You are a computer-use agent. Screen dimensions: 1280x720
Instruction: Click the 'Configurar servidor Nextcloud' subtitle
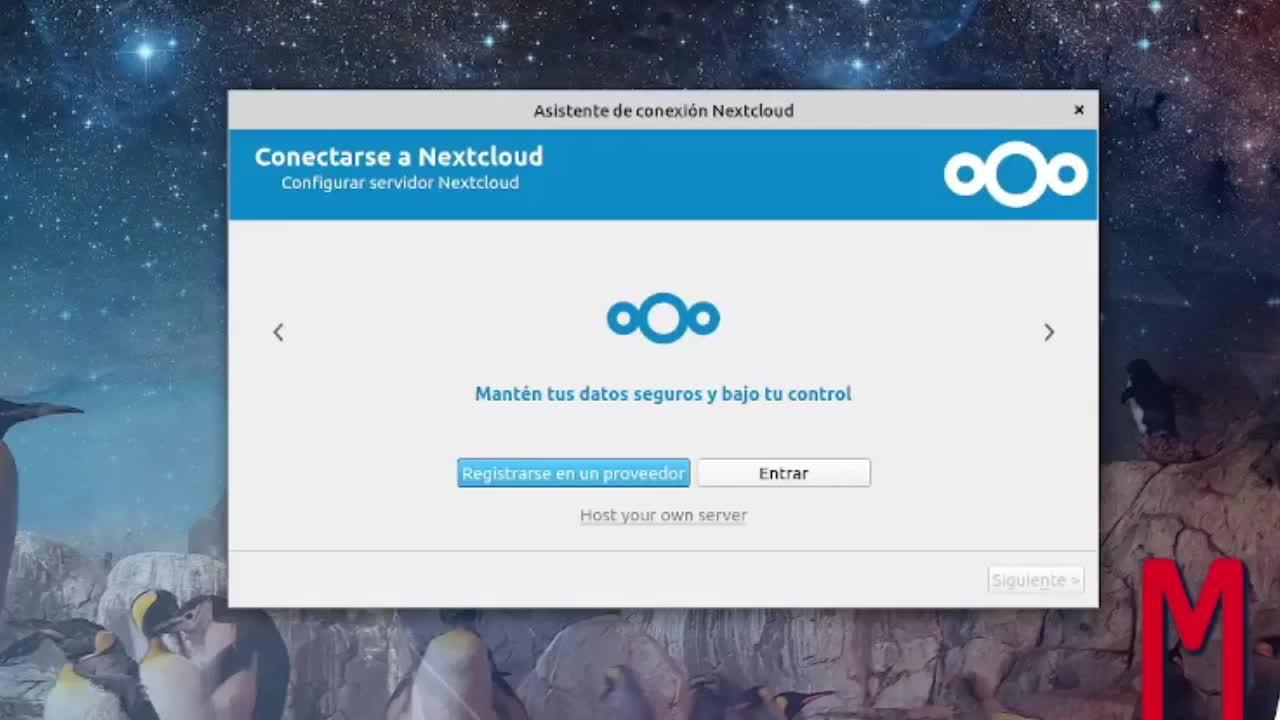[400, 183]
